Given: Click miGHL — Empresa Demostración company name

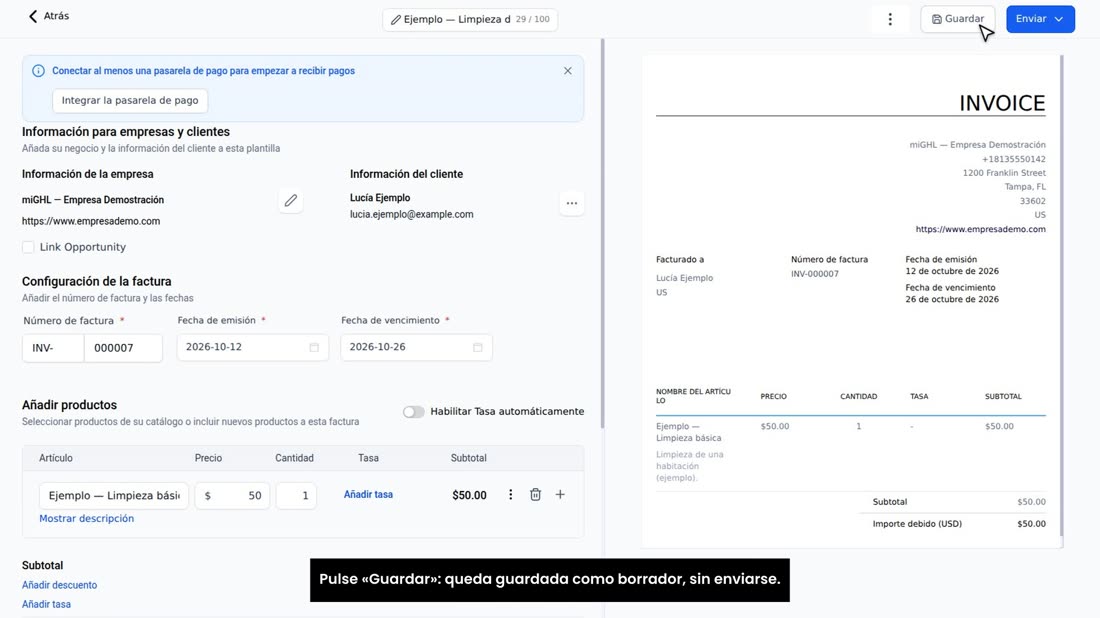Looking at the screenshot, I should 93,200.
